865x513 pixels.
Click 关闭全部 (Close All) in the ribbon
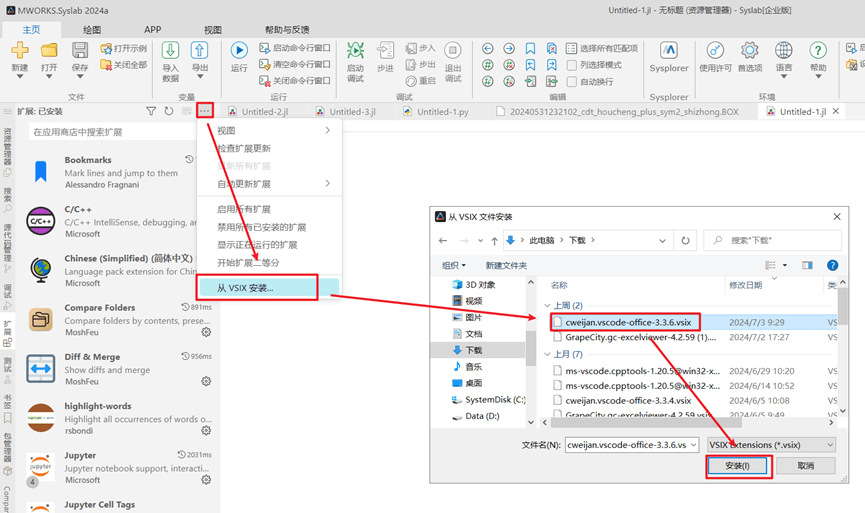pyautogui.click(x=124, y=65)
